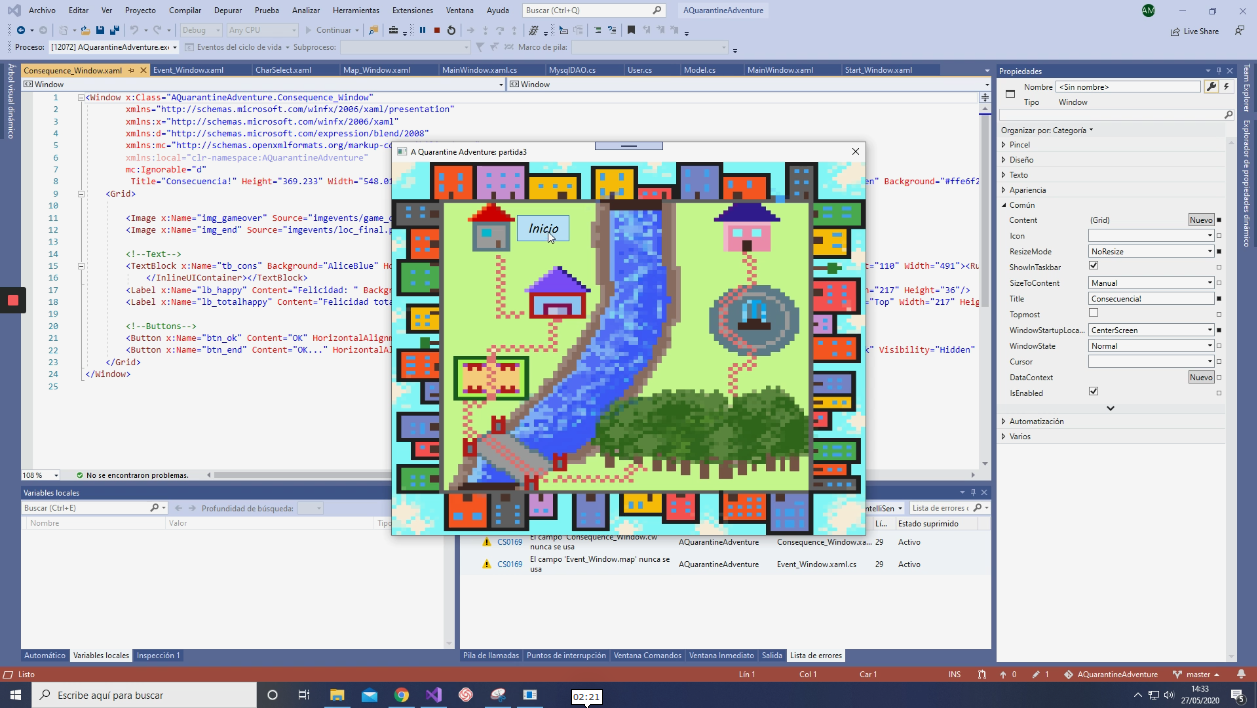The height and width of the screenshot is (708, 1257).
Task: Disable the IsEnabled property checkbox
Action: pos(1093,392)
